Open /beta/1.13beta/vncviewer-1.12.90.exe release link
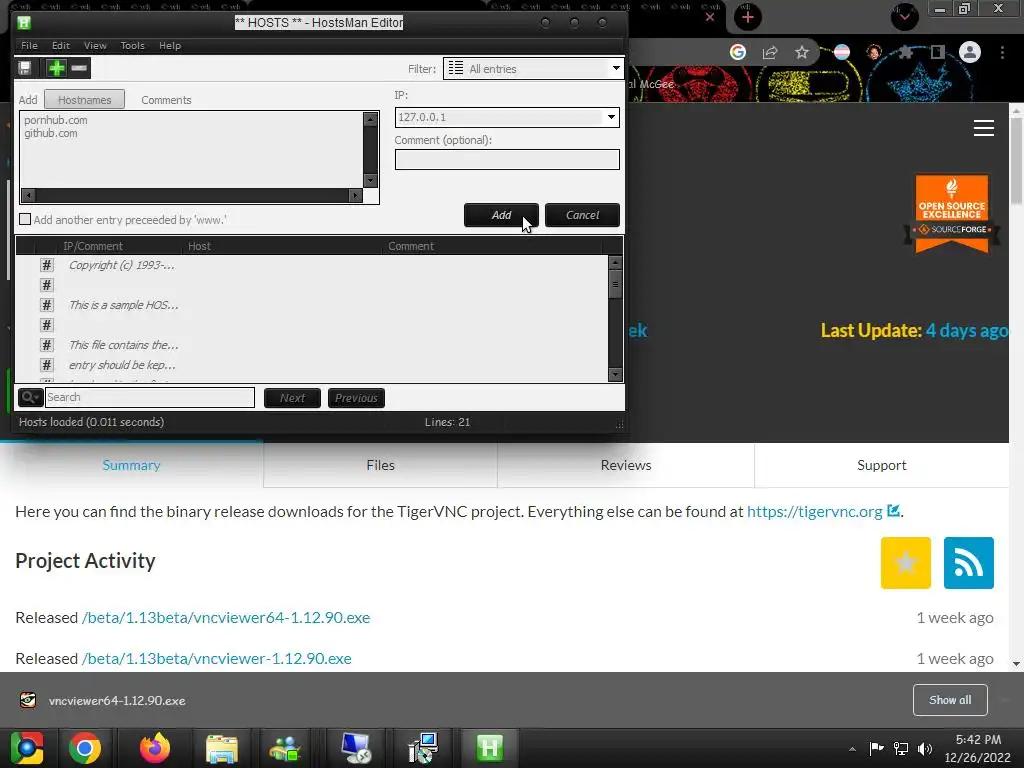1024x768 pixels. click(x=217, y=658)
